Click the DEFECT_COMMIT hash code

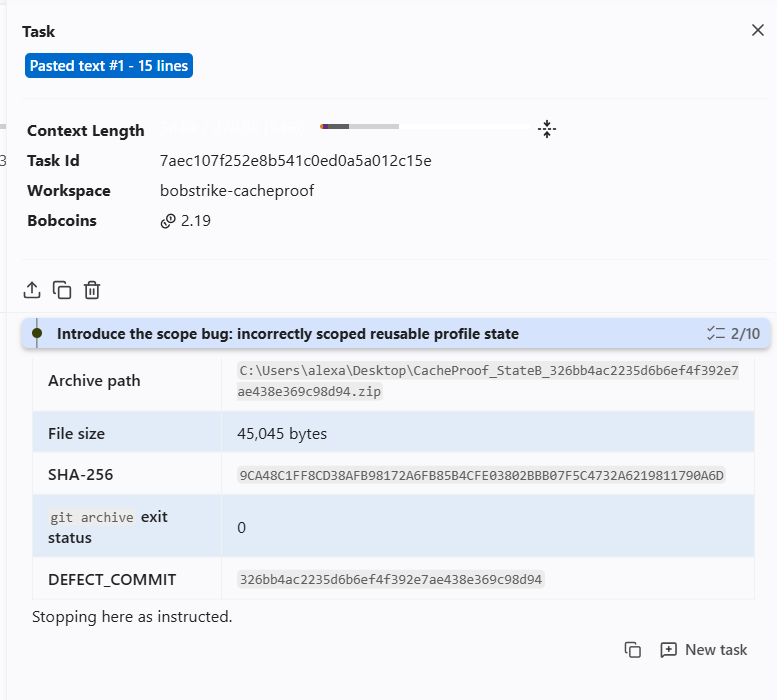tap(390, 579)
